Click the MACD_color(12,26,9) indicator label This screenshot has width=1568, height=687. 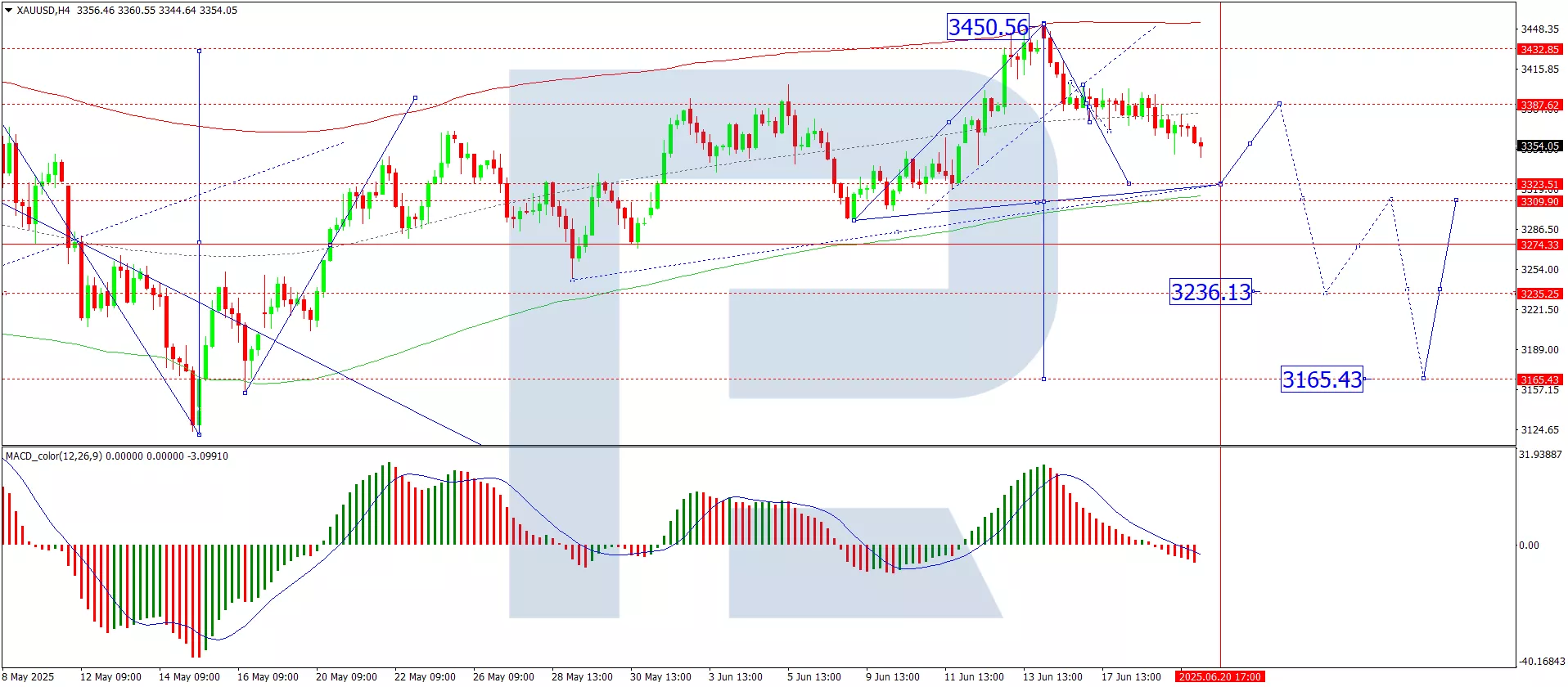click(x=54, y=456)
